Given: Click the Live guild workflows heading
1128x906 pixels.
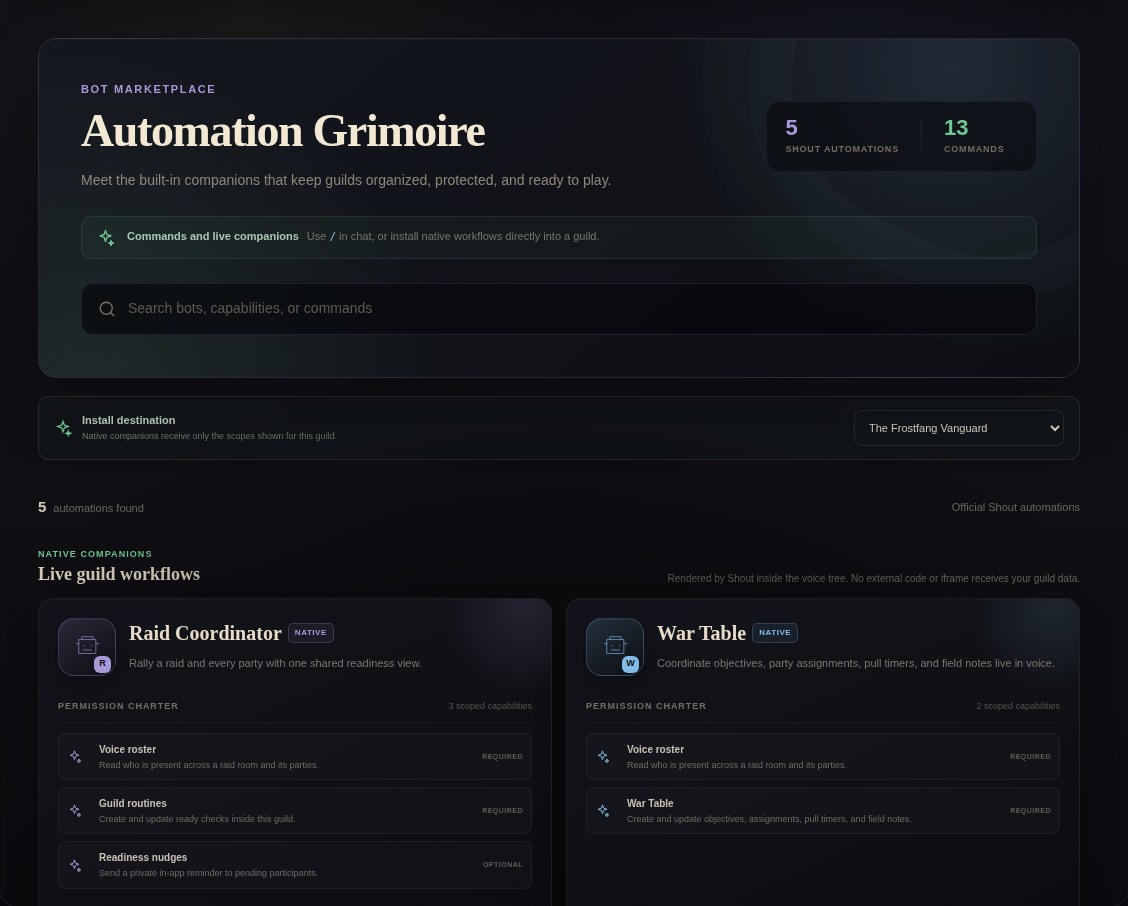Looking at the screenshot, I should tap(119, 574).
